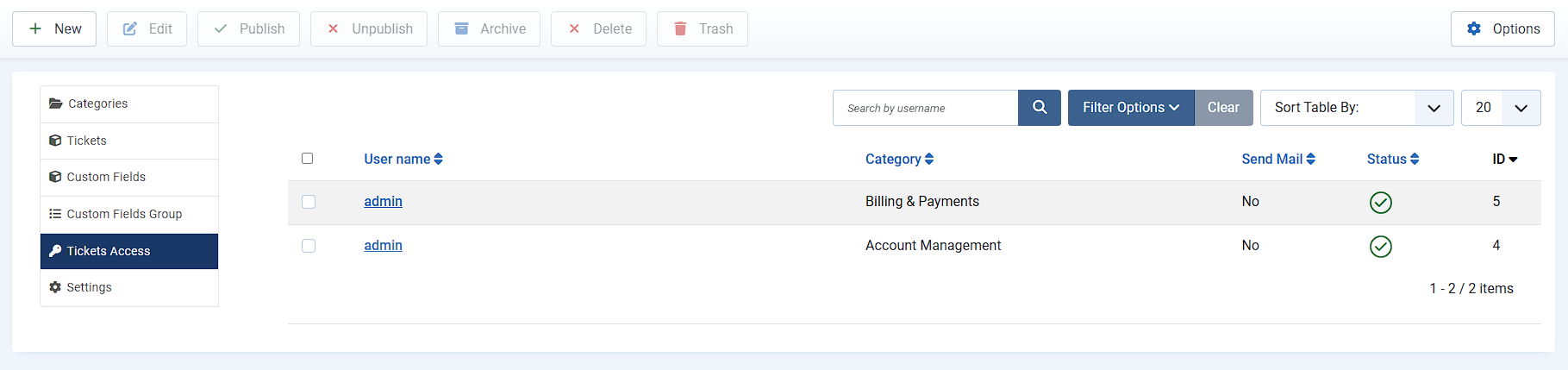Select Tickets Access menu item
1568x370 pixels.
129,251
